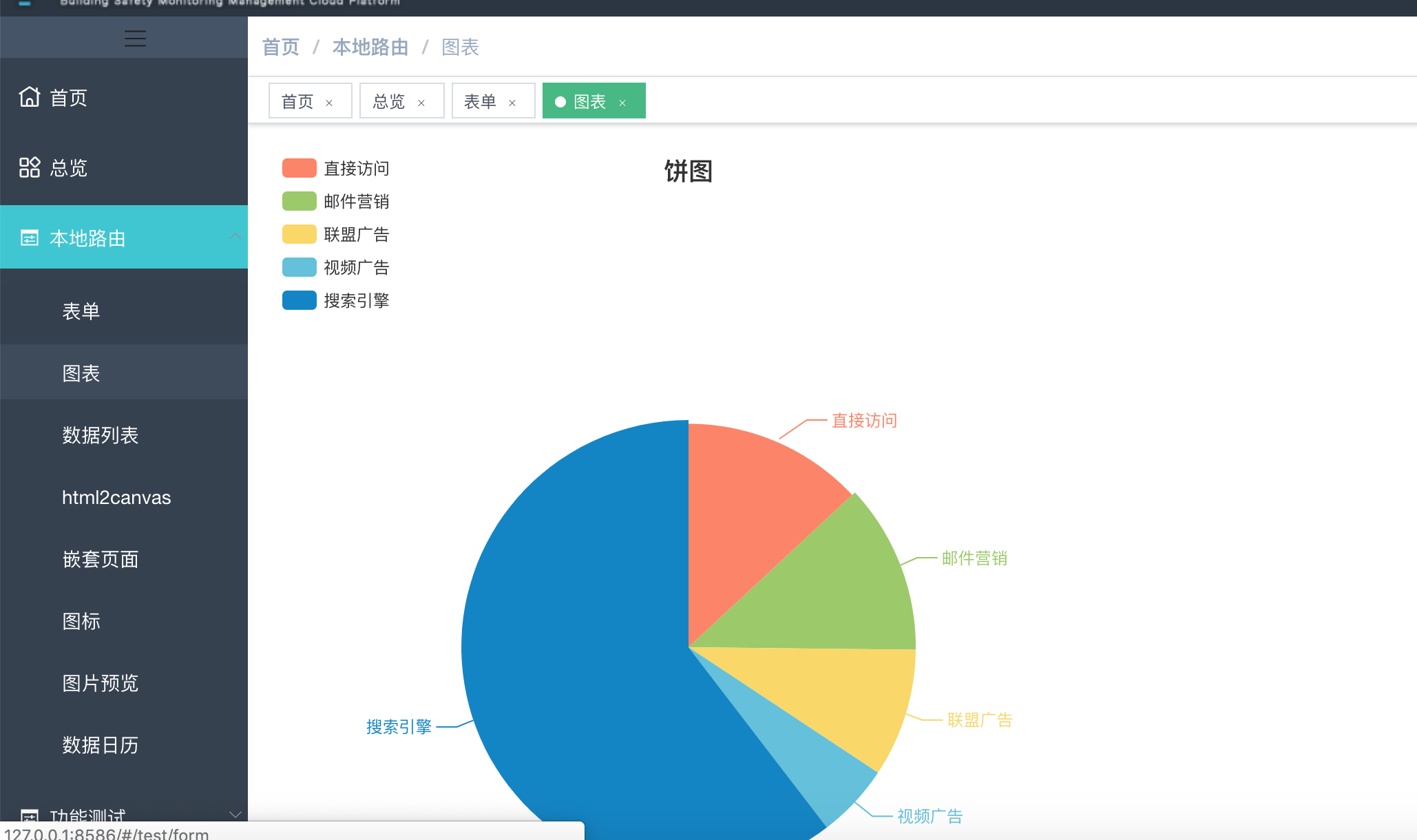Close the 首页 tab with its x

[329, 103]
